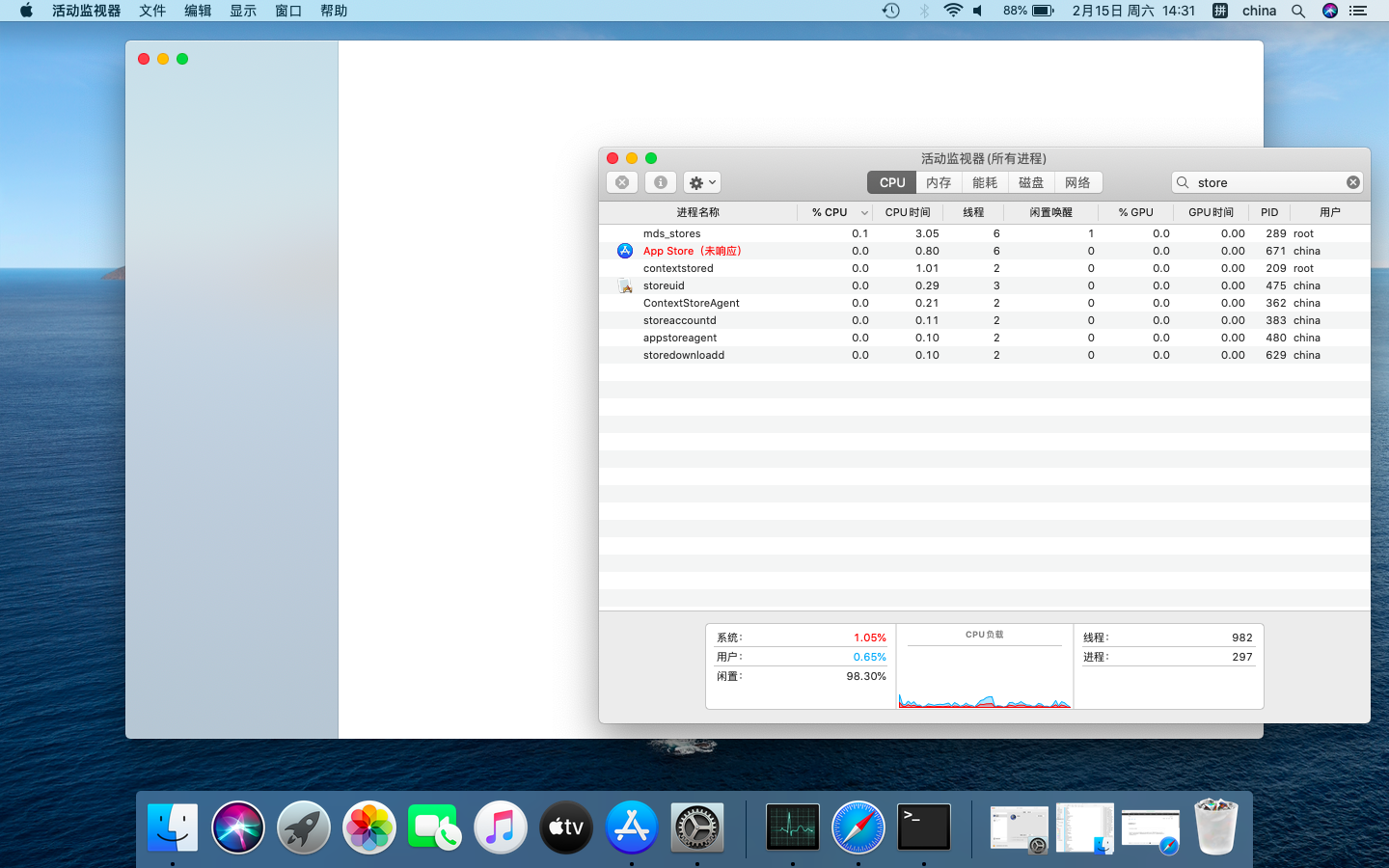
Task: Open the process info inspector button
Action: coord(661,182)
